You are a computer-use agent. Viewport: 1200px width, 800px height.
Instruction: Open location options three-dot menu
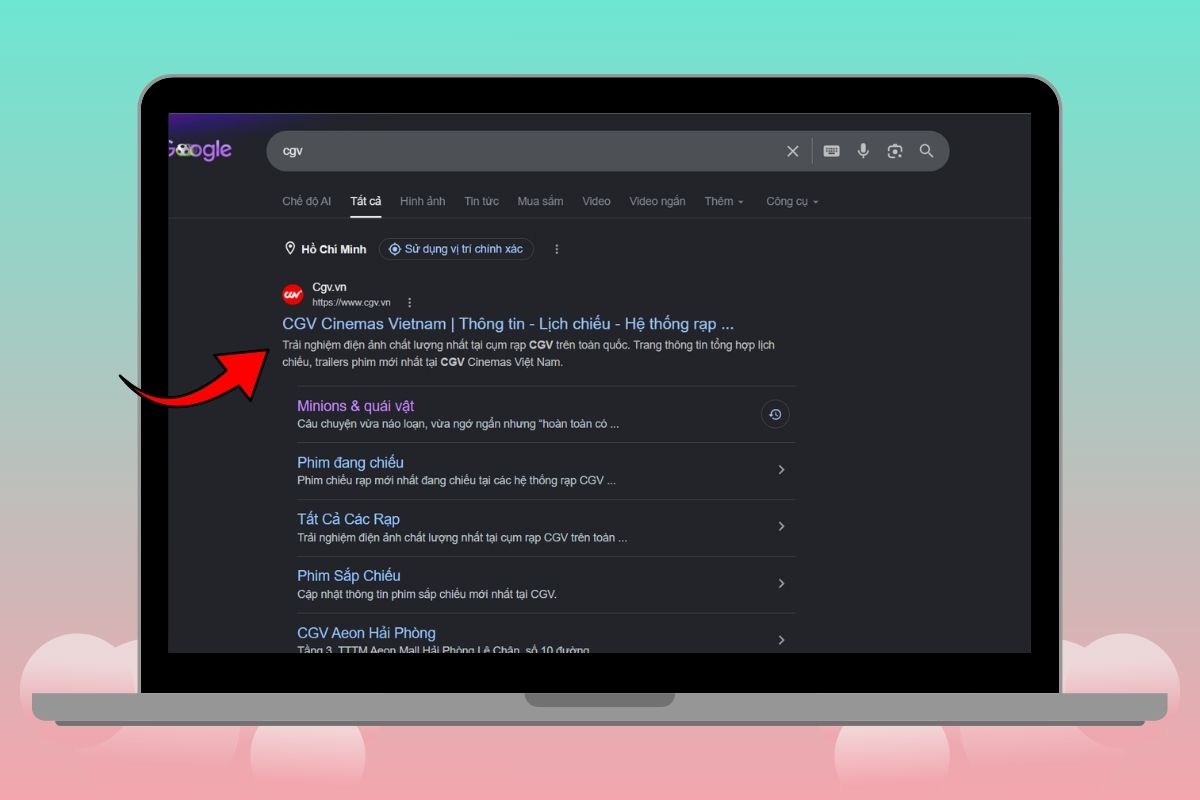557,249
